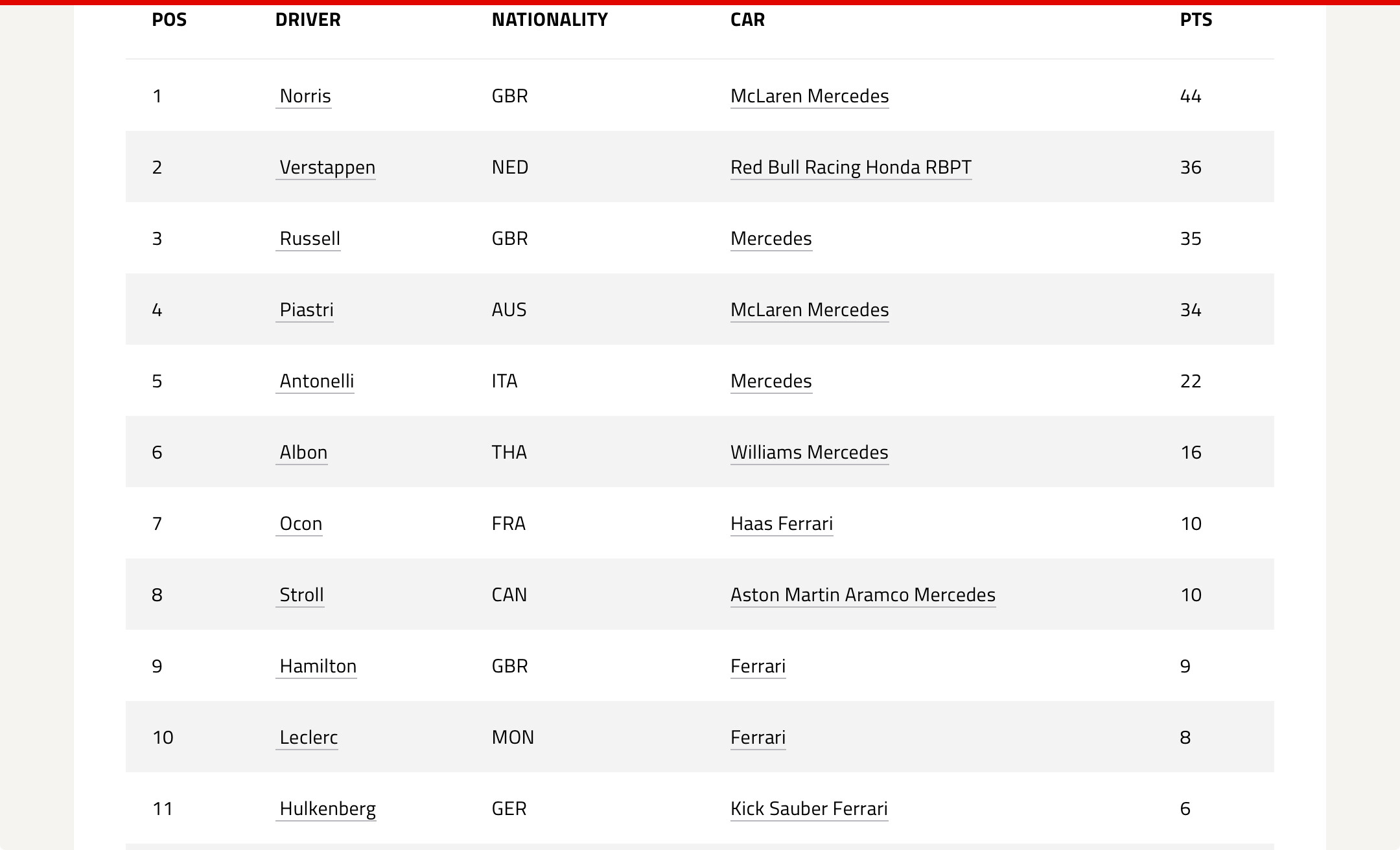Open the Antonelli driver link
Viewport: 1400px width, 850px height.
[316, 381]
